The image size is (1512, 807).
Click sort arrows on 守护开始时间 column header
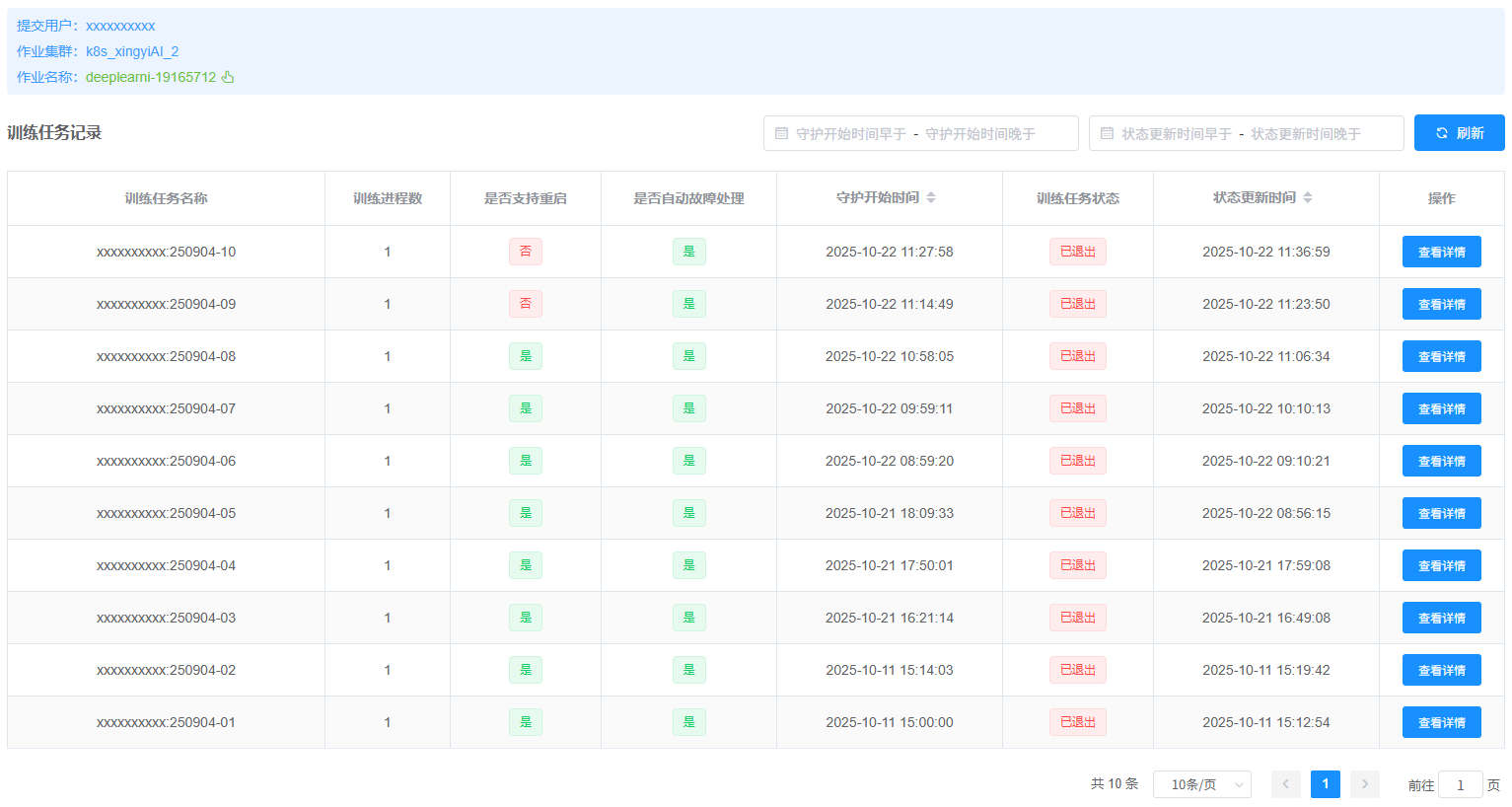(x=931, y=197)
